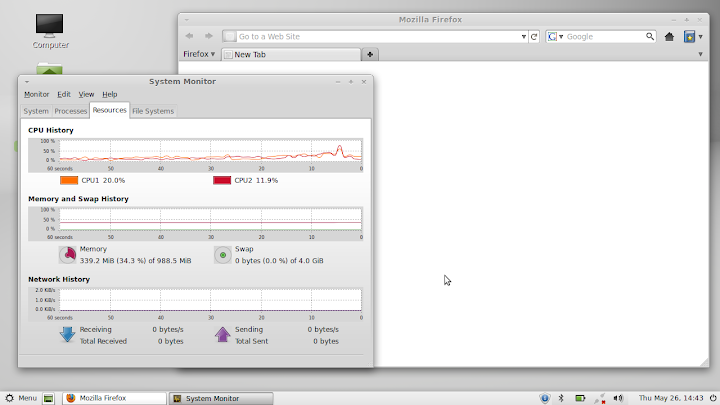720x405 pixels.
Task: Switch to the System tab
Action: pyautogui.click(x=36, y=111)
